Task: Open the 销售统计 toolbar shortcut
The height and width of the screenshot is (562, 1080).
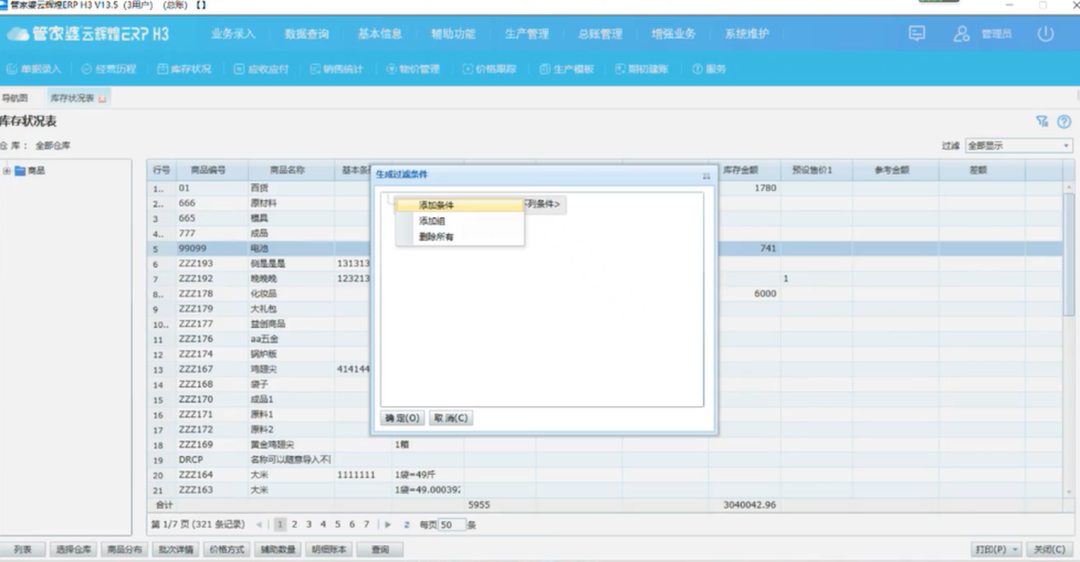Action: [336, 69]
